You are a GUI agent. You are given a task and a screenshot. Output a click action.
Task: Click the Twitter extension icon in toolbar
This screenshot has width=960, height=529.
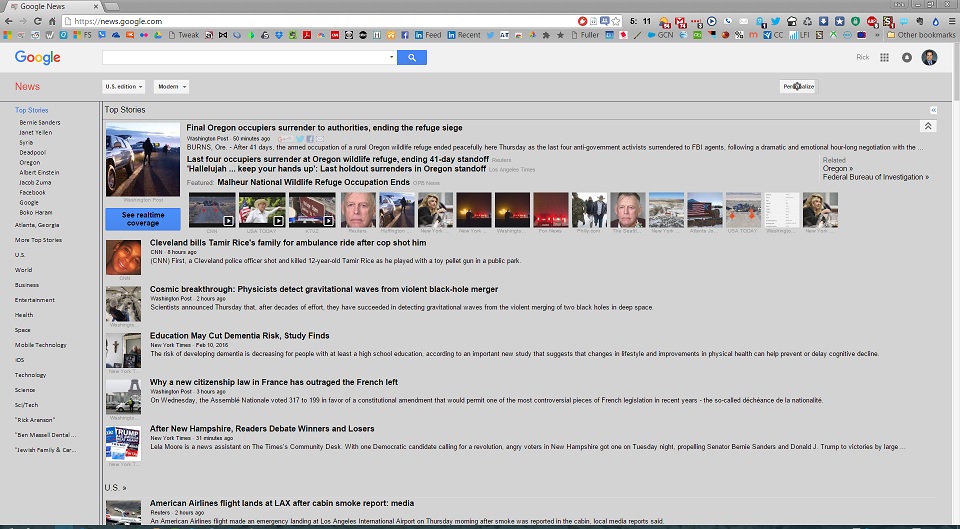tap(776, 21)
